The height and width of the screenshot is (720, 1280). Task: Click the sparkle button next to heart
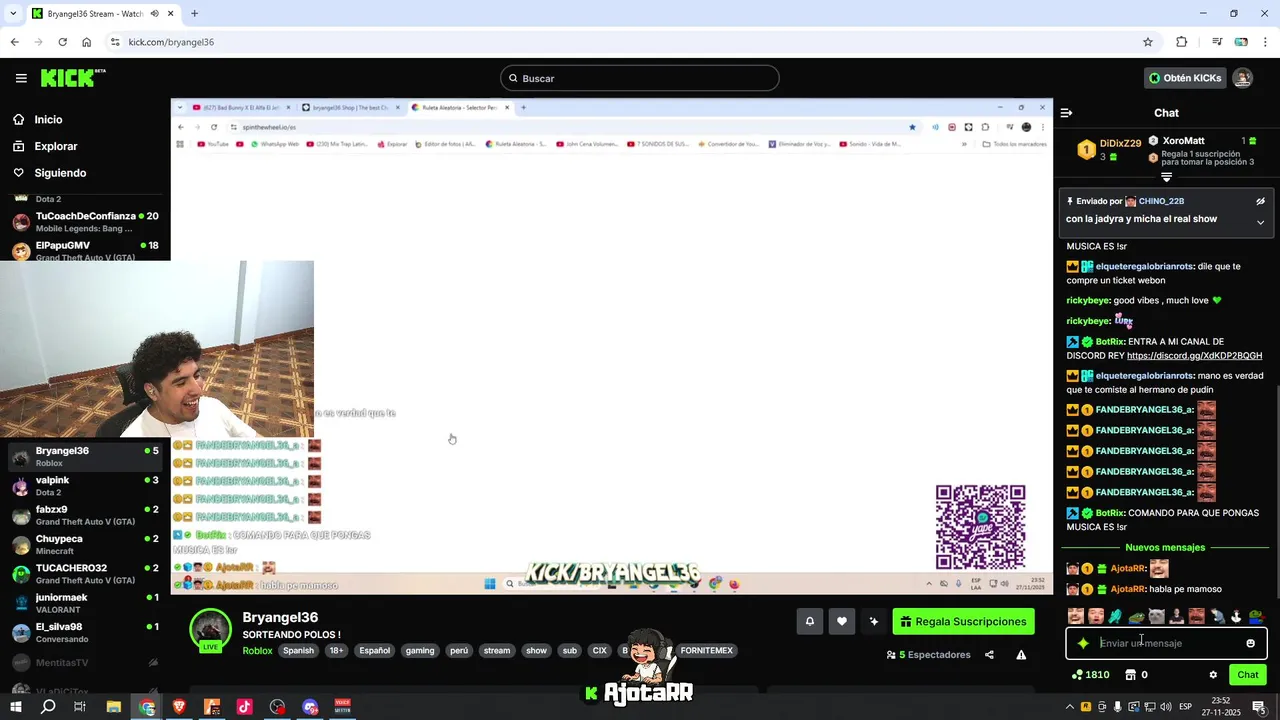point(873,622)
